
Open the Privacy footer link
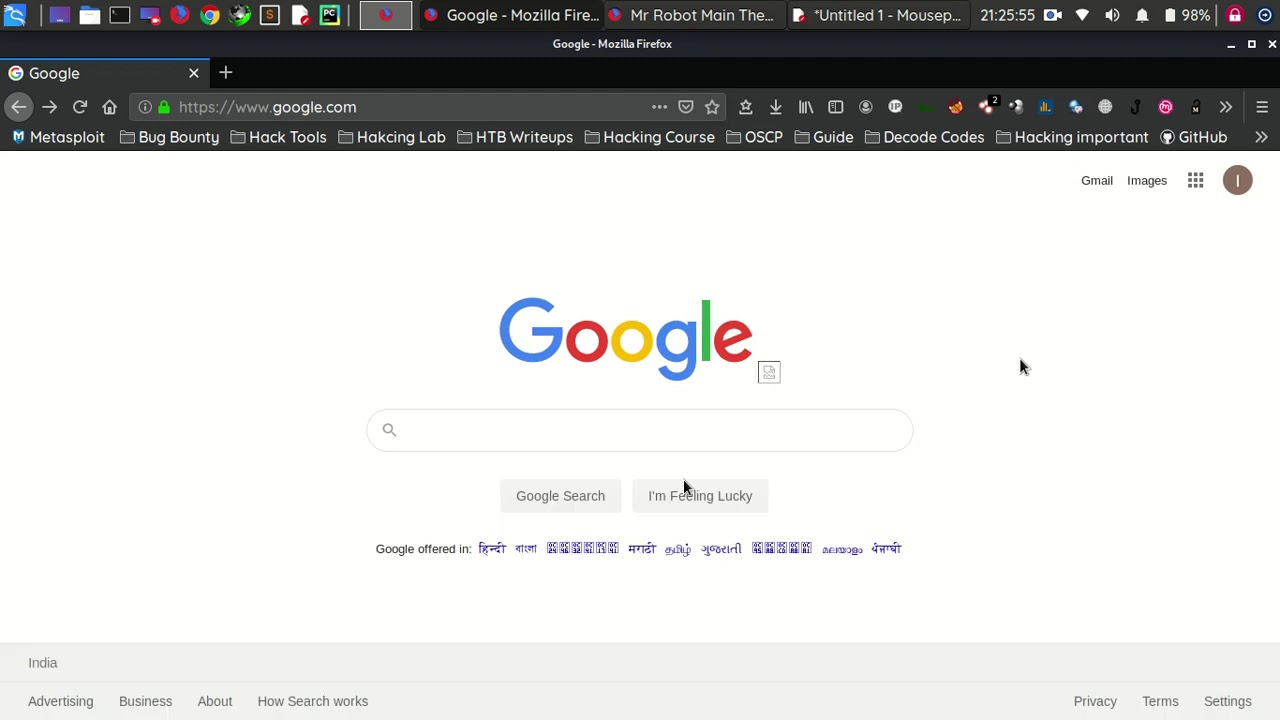1095,701
